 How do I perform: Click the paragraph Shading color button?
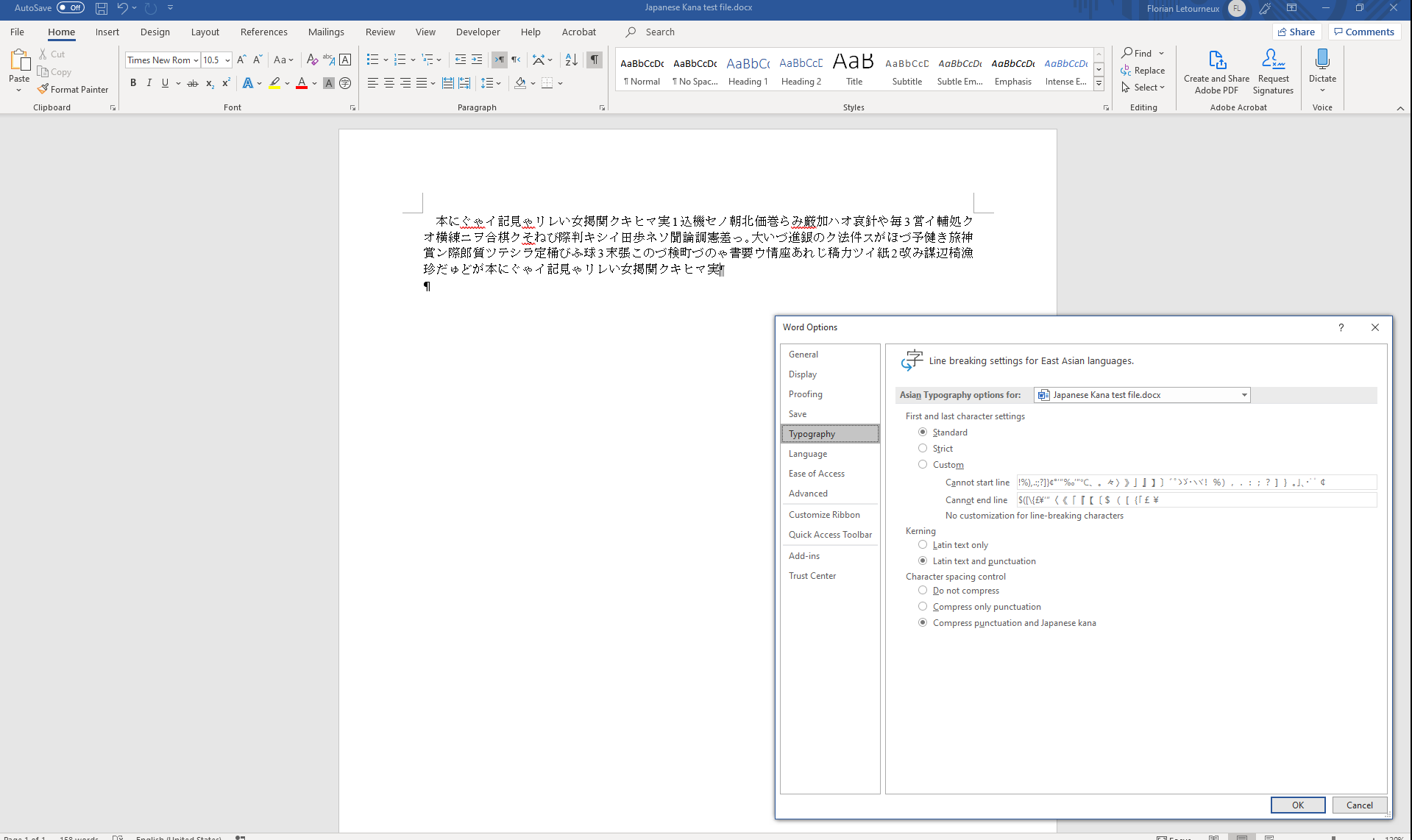click(x=520, y=83)
